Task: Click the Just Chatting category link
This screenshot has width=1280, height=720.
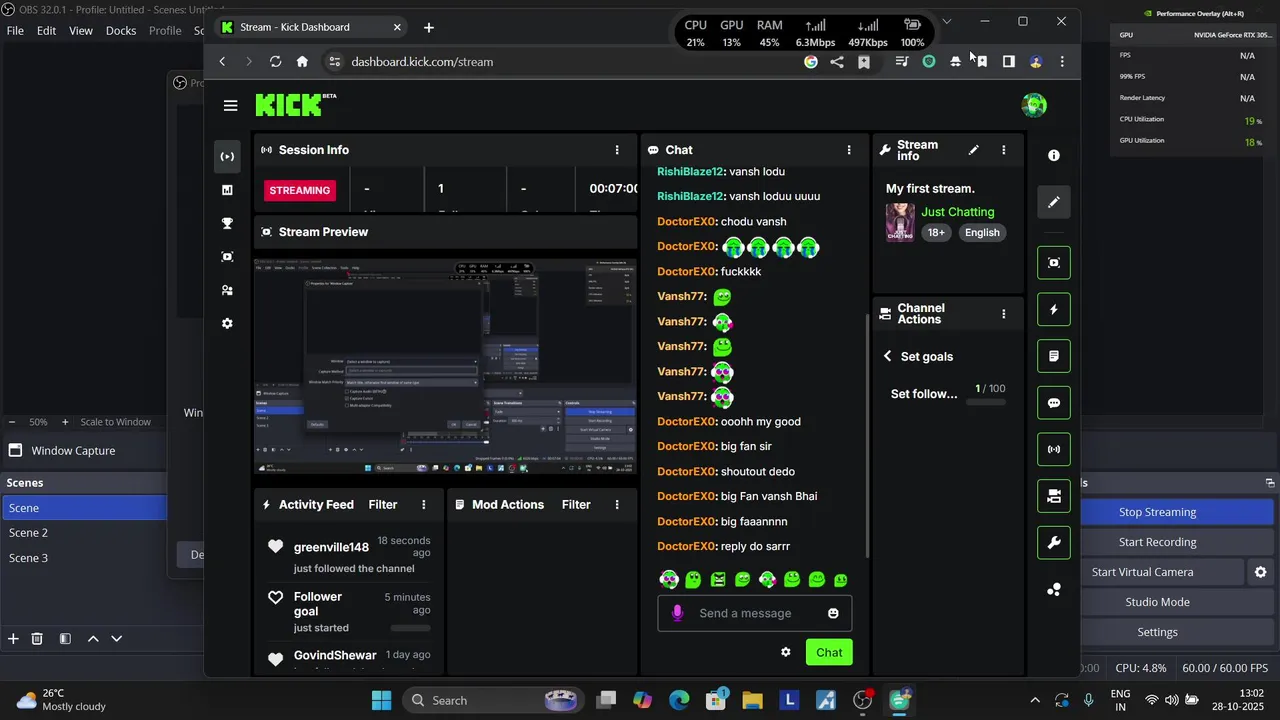Action: tap(958, 212)
